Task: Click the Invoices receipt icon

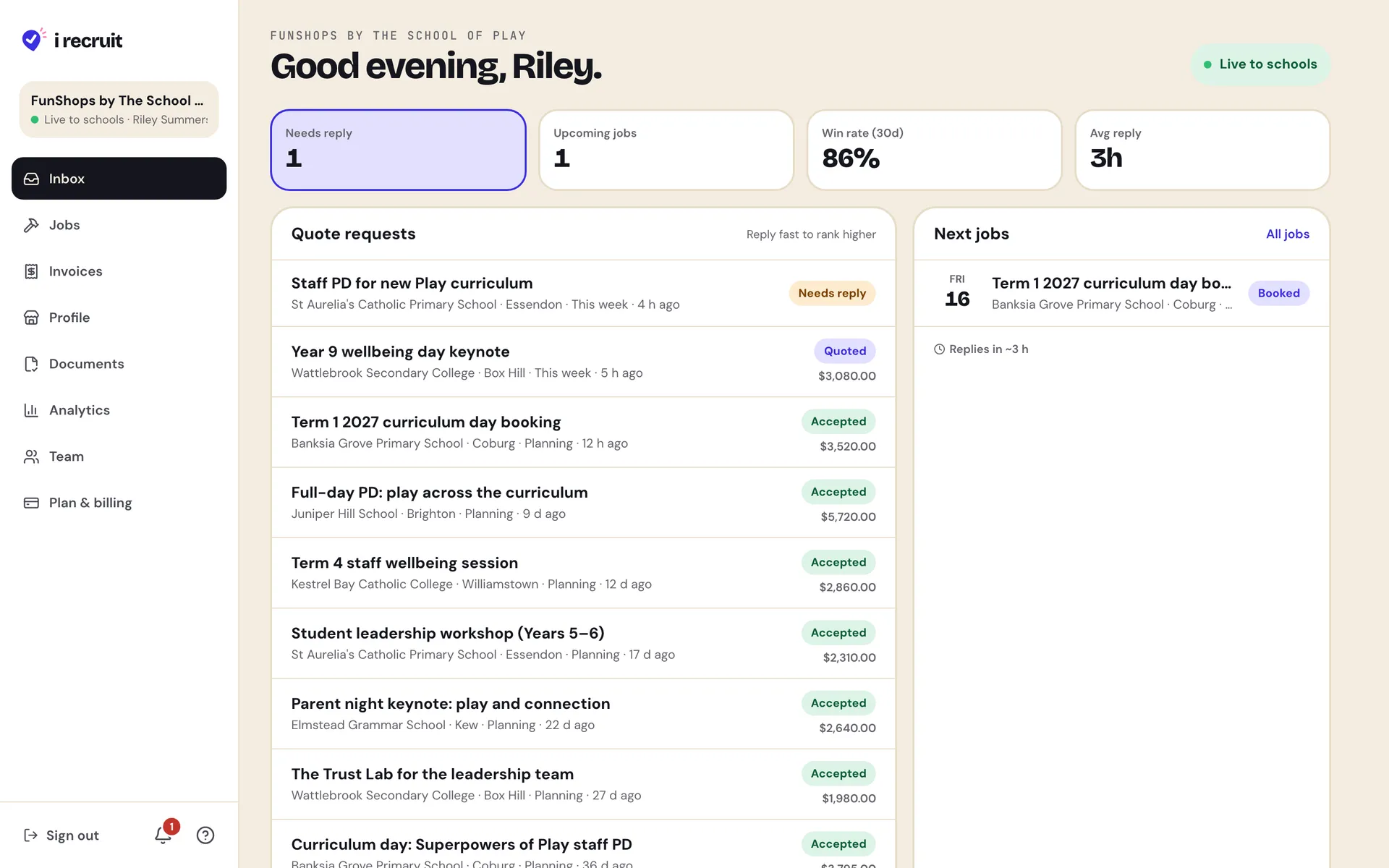Action: coord(31,271)
